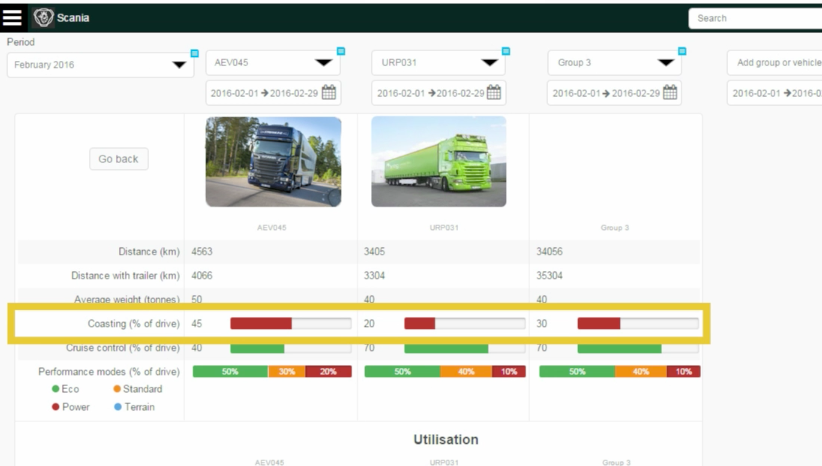Click Coasting (% of drive) label
822x466 pixels.
tap(133, 324)
